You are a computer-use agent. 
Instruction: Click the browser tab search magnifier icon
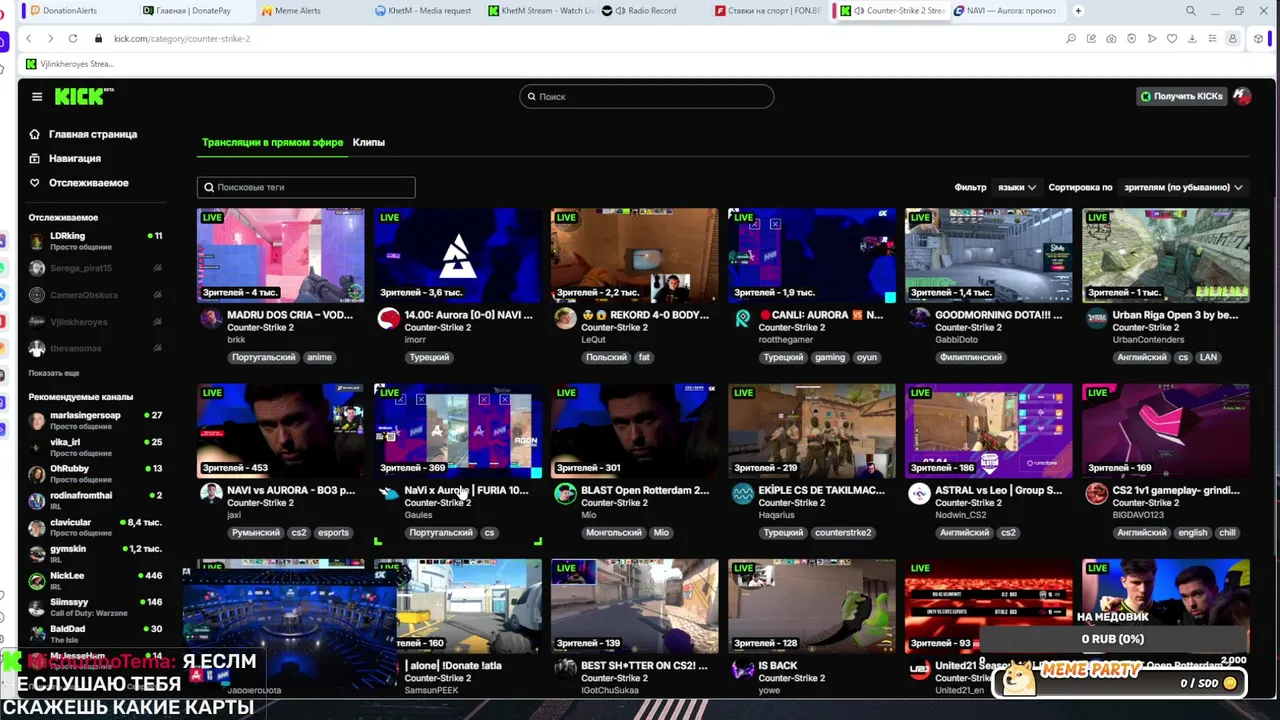pos(1190,11)
